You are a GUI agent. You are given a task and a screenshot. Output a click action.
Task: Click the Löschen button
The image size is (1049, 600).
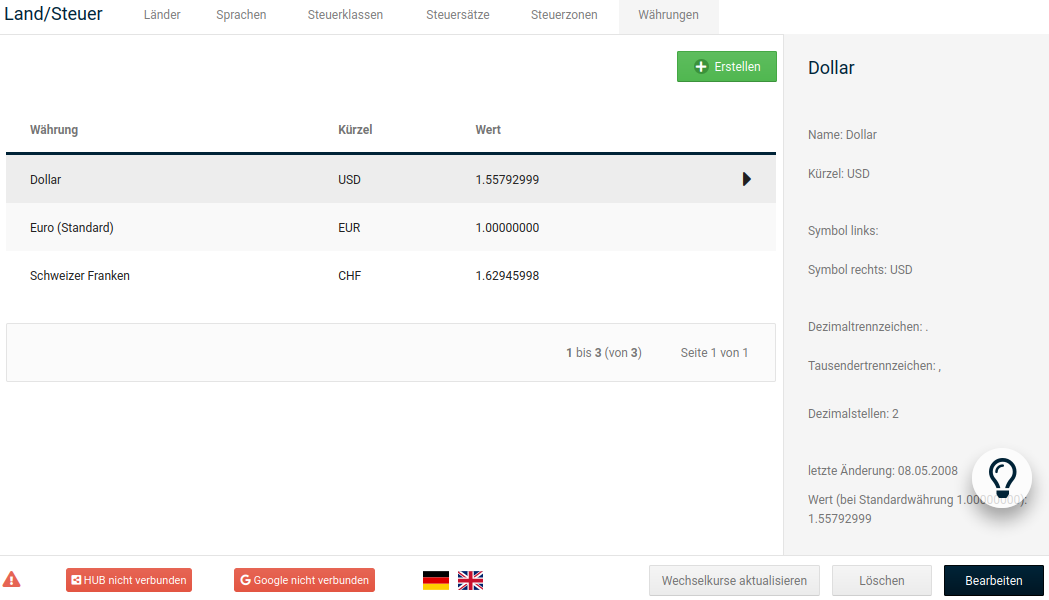coord(881,580)
